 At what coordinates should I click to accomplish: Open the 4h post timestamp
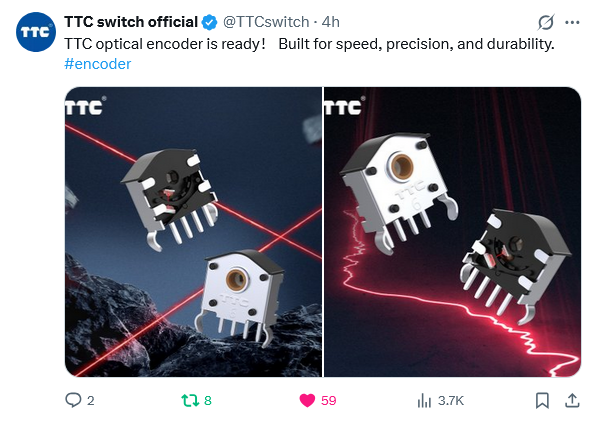click(x=331, y=22)
